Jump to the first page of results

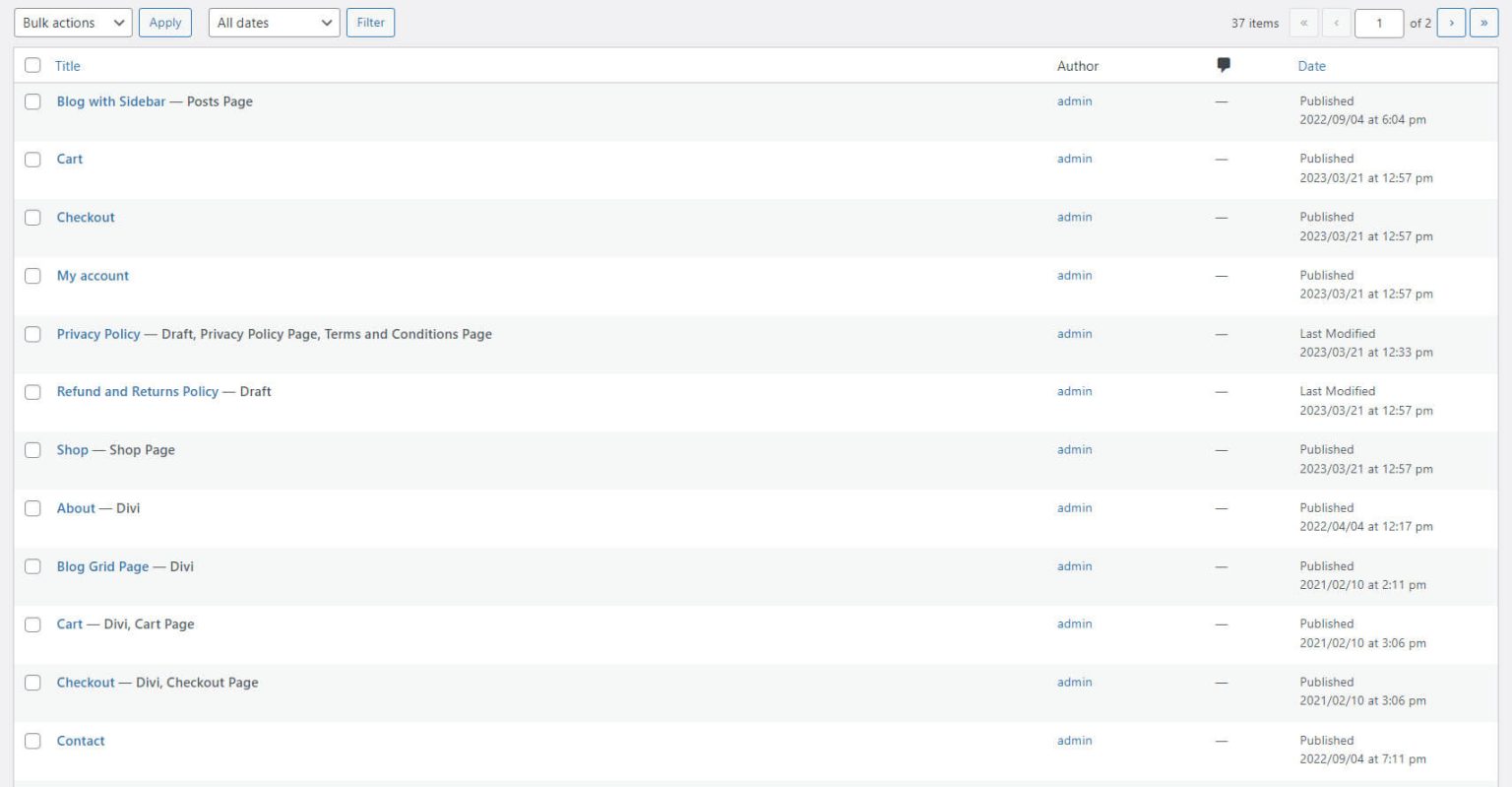coord(1303,23)
